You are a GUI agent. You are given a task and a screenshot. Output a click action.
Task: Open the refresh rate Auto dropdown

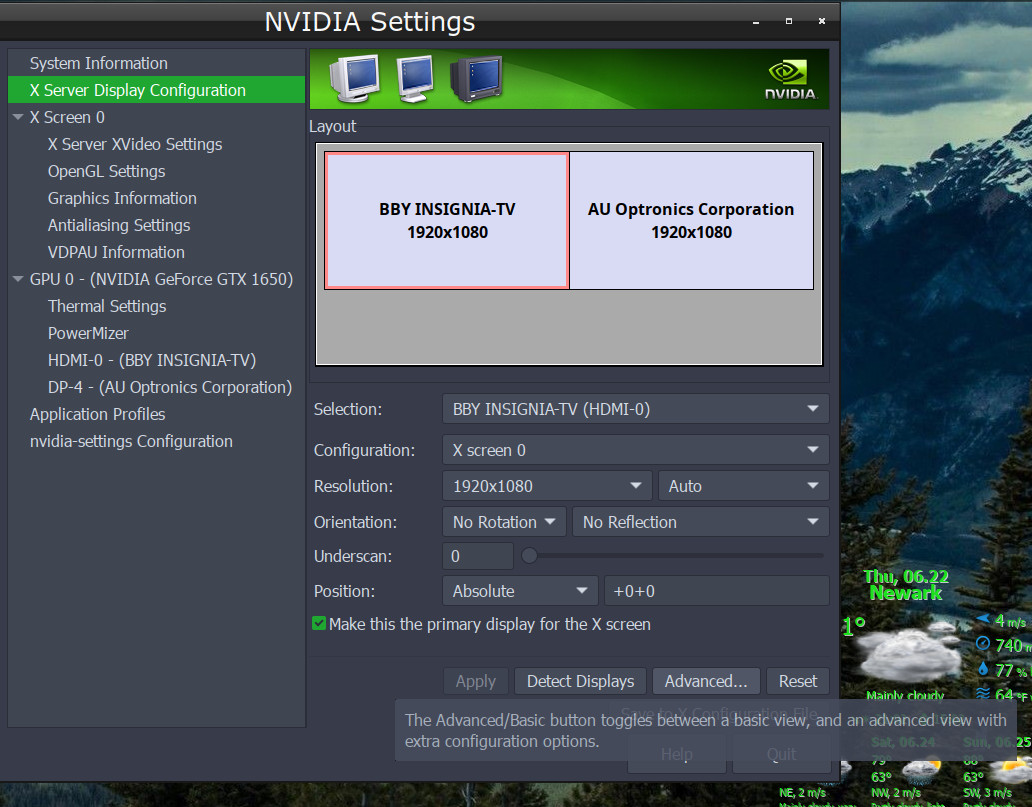tap(743, 486)
